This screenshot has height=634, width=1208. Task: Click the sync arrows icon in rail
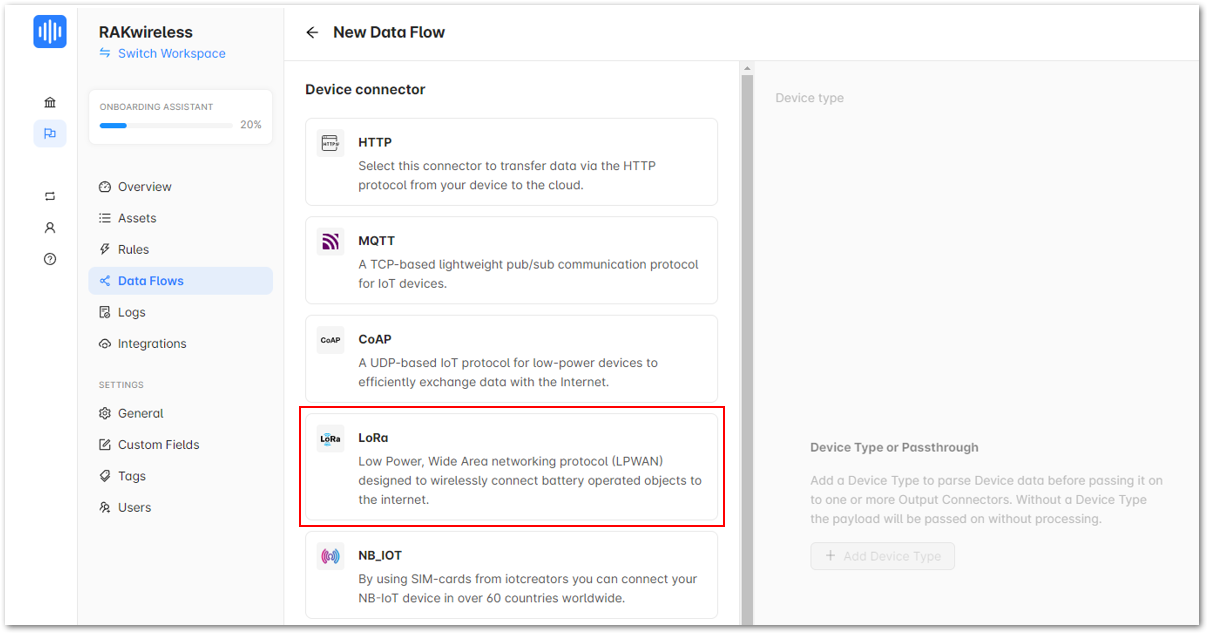[50, 196]
